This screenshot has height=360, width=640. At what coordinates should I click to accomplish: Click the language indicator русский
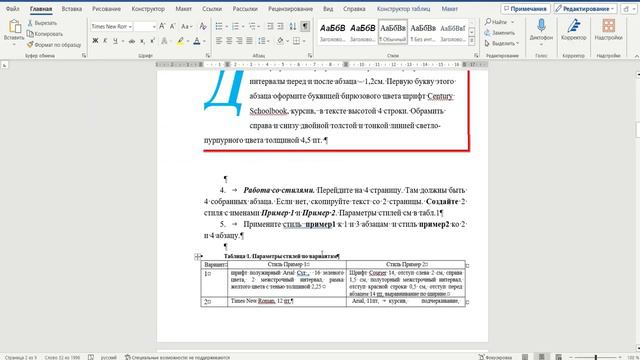109,357
